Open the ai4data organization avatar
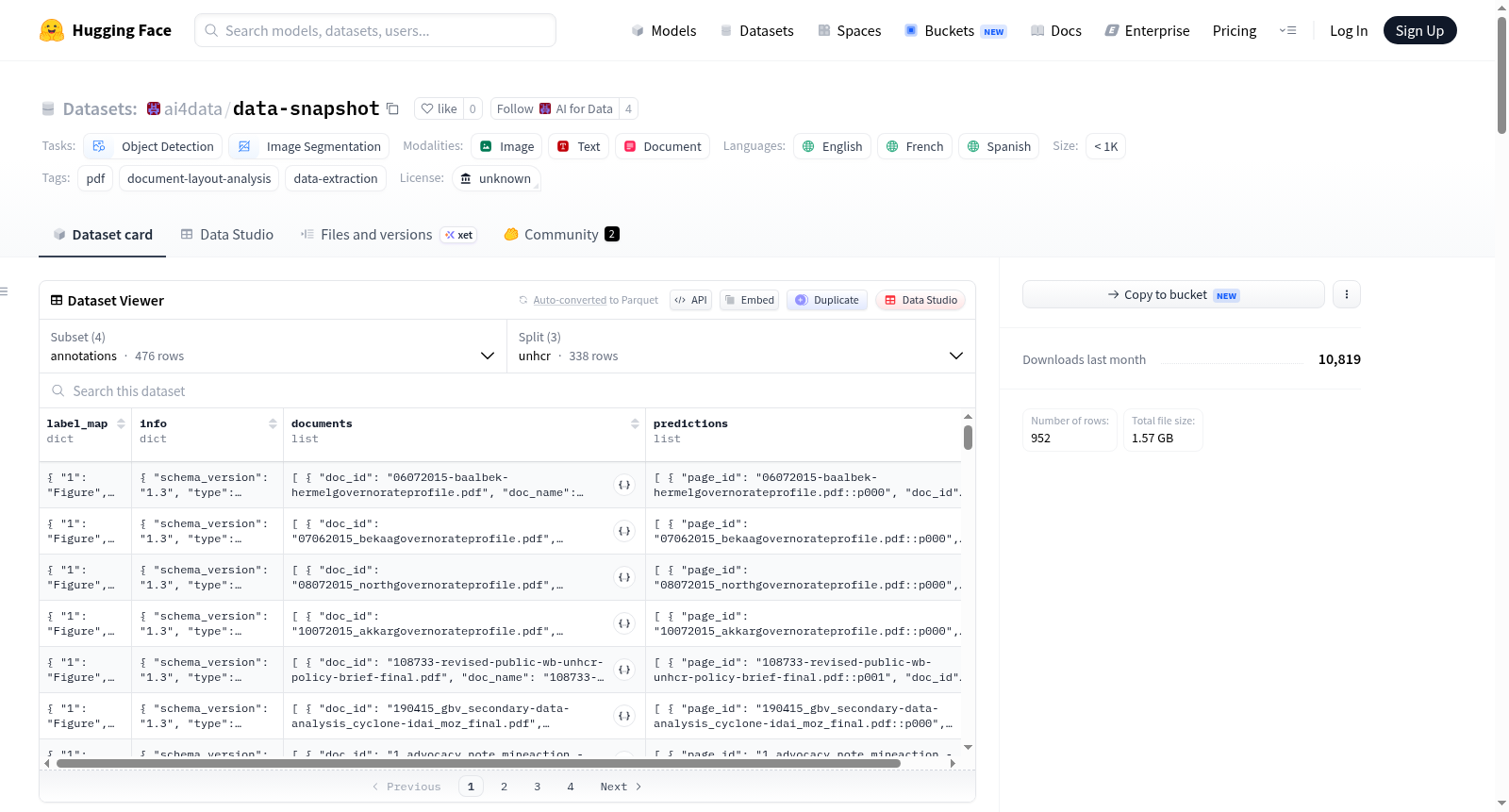 click(154, 108)
